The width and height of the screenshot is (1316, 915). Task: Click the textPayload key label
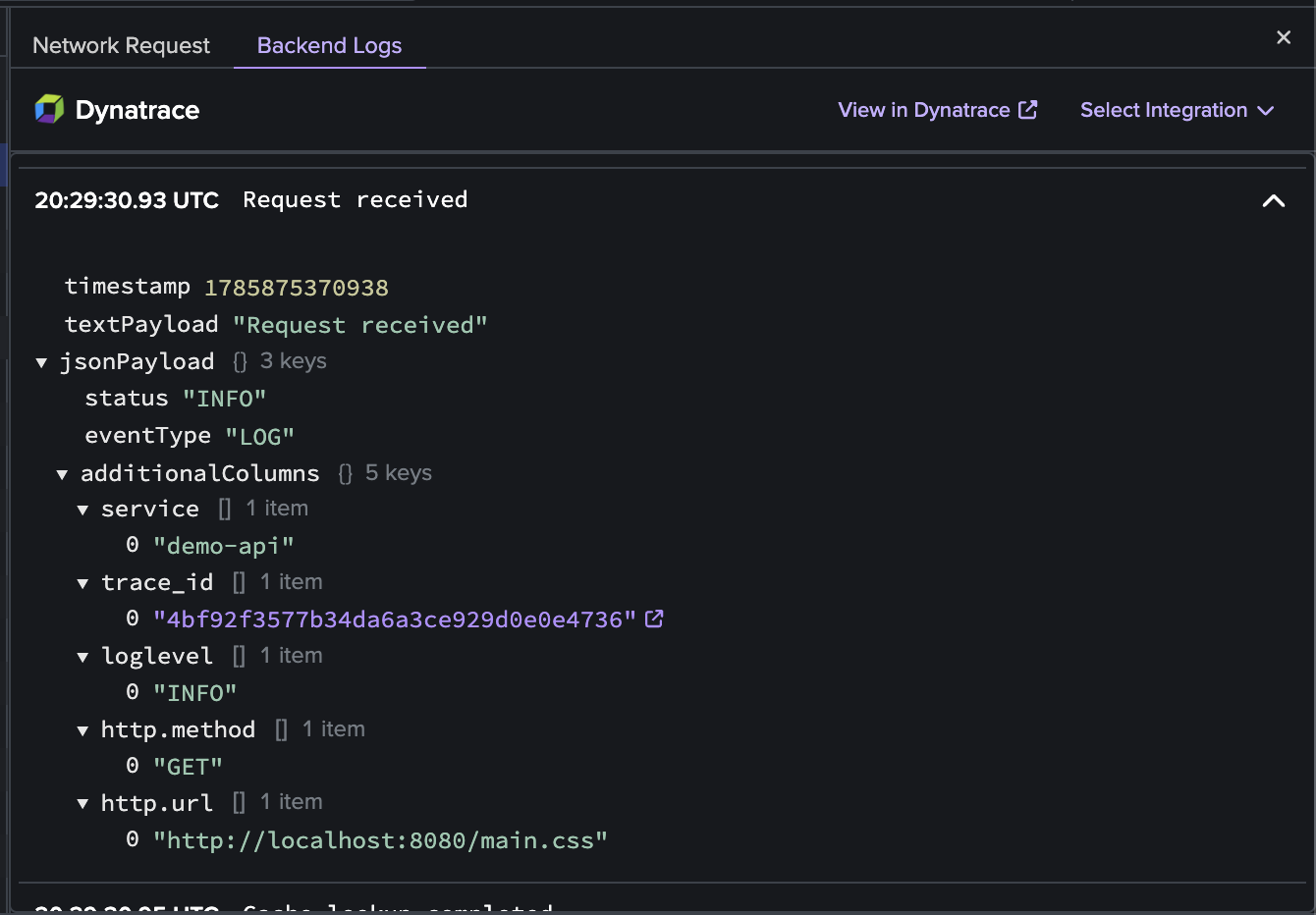point(141,324)
